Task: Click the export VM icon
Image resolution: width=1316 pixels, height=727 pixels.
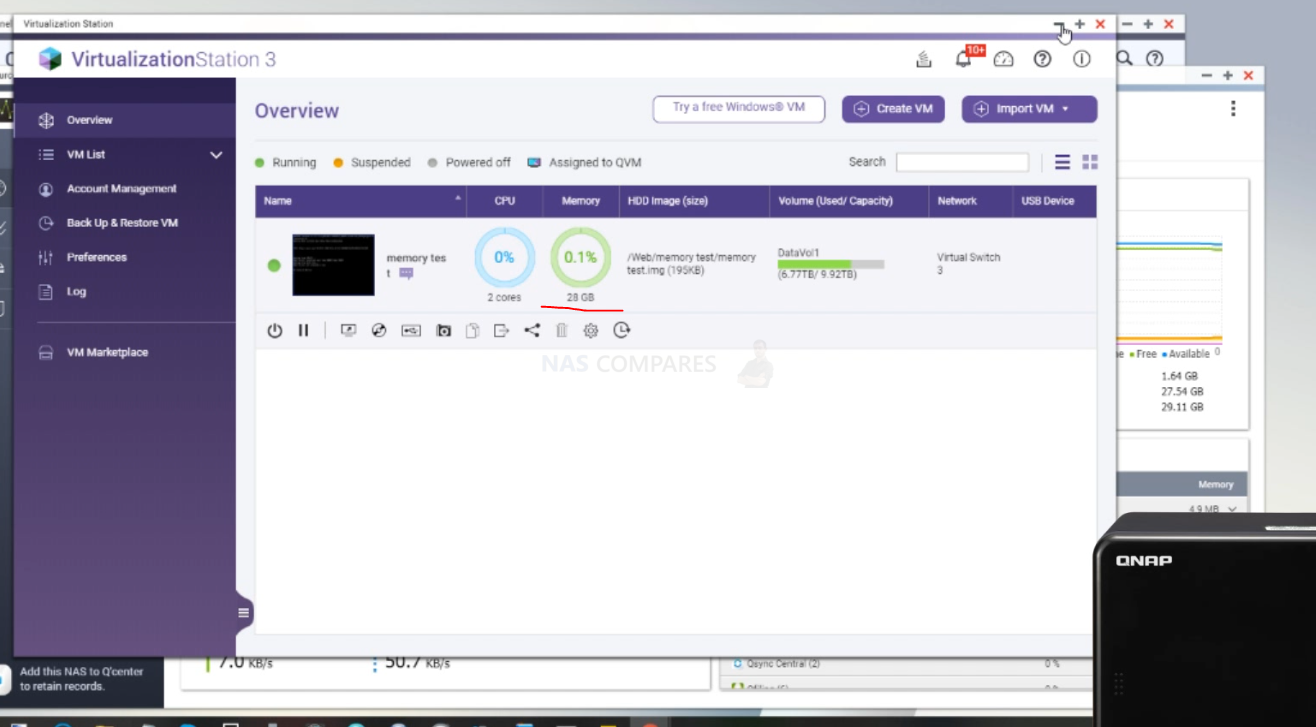Action: [x=502, y=331]
